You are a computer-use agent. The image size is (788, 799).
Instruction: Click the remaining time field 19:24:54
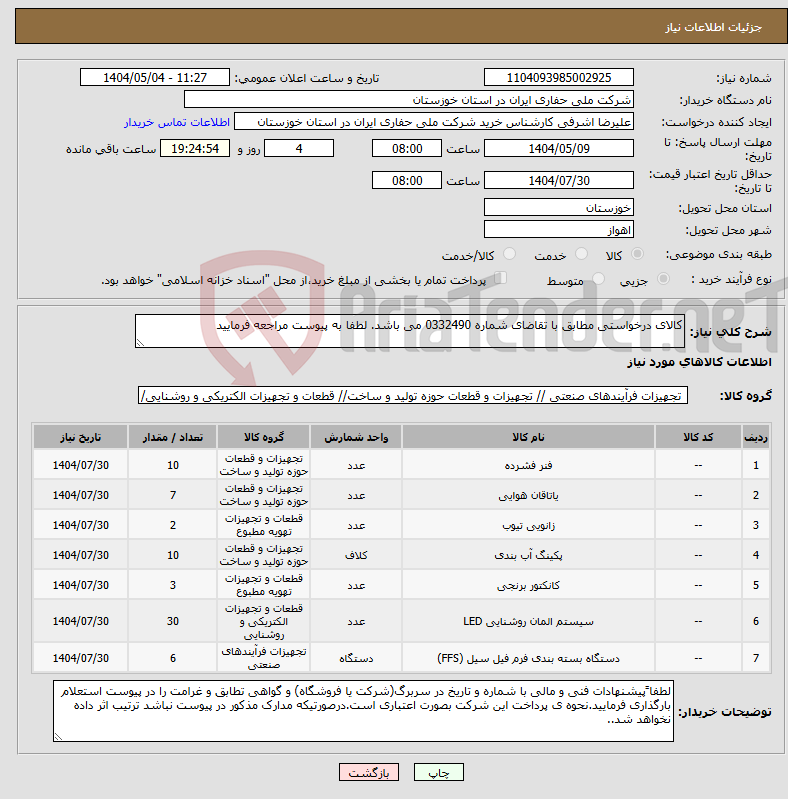tap(195, 148)
